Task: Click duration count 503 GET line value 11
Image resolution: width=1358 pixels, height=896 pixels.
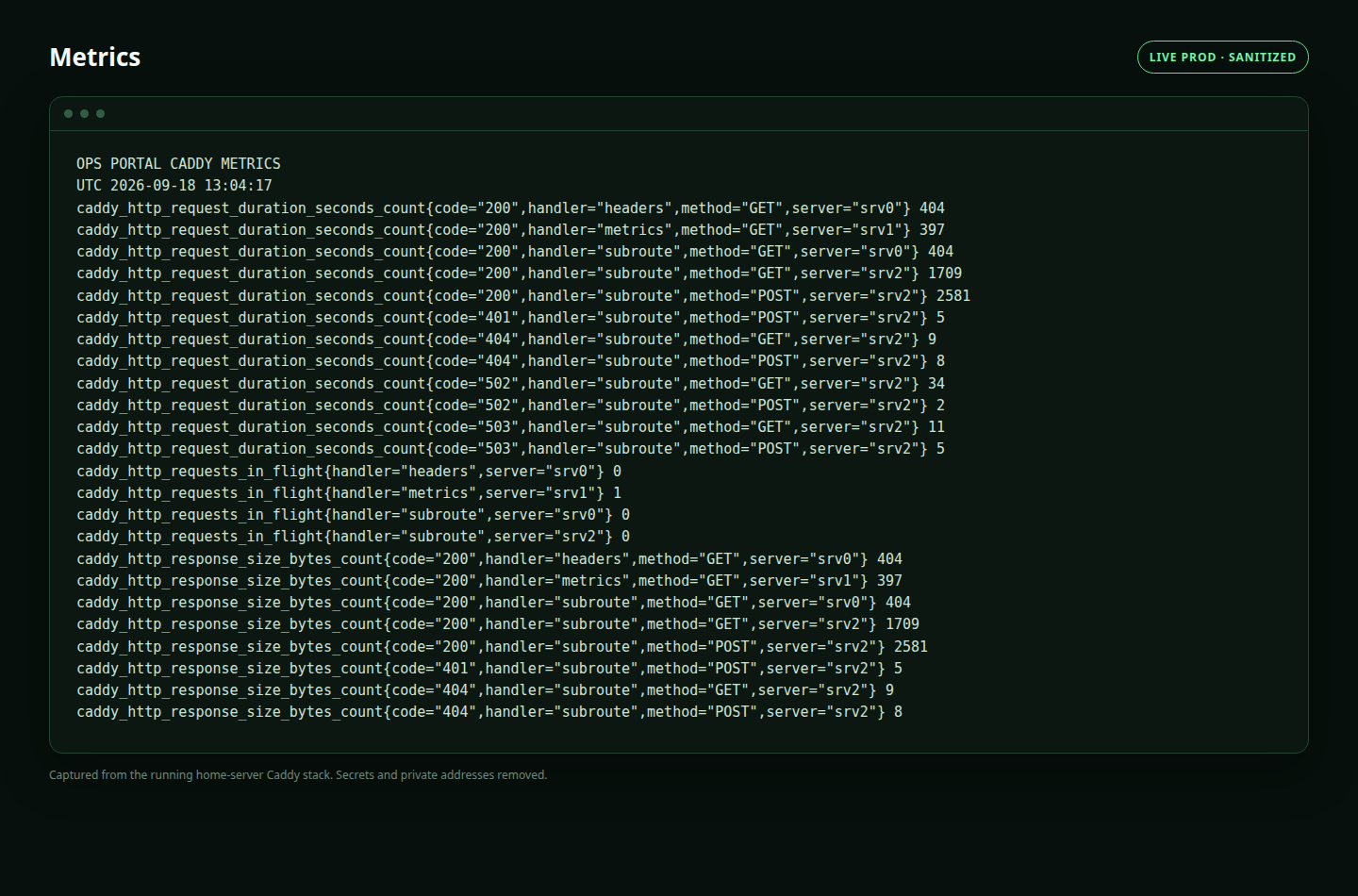Action: click(x=510, y=427)
